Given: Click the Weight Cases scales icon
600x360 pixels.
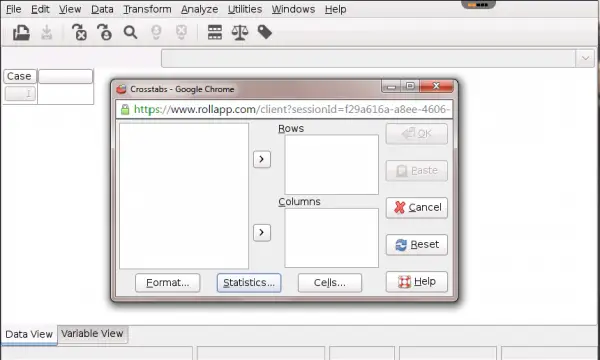Looking at the screenshot, I should coord(240,33).
